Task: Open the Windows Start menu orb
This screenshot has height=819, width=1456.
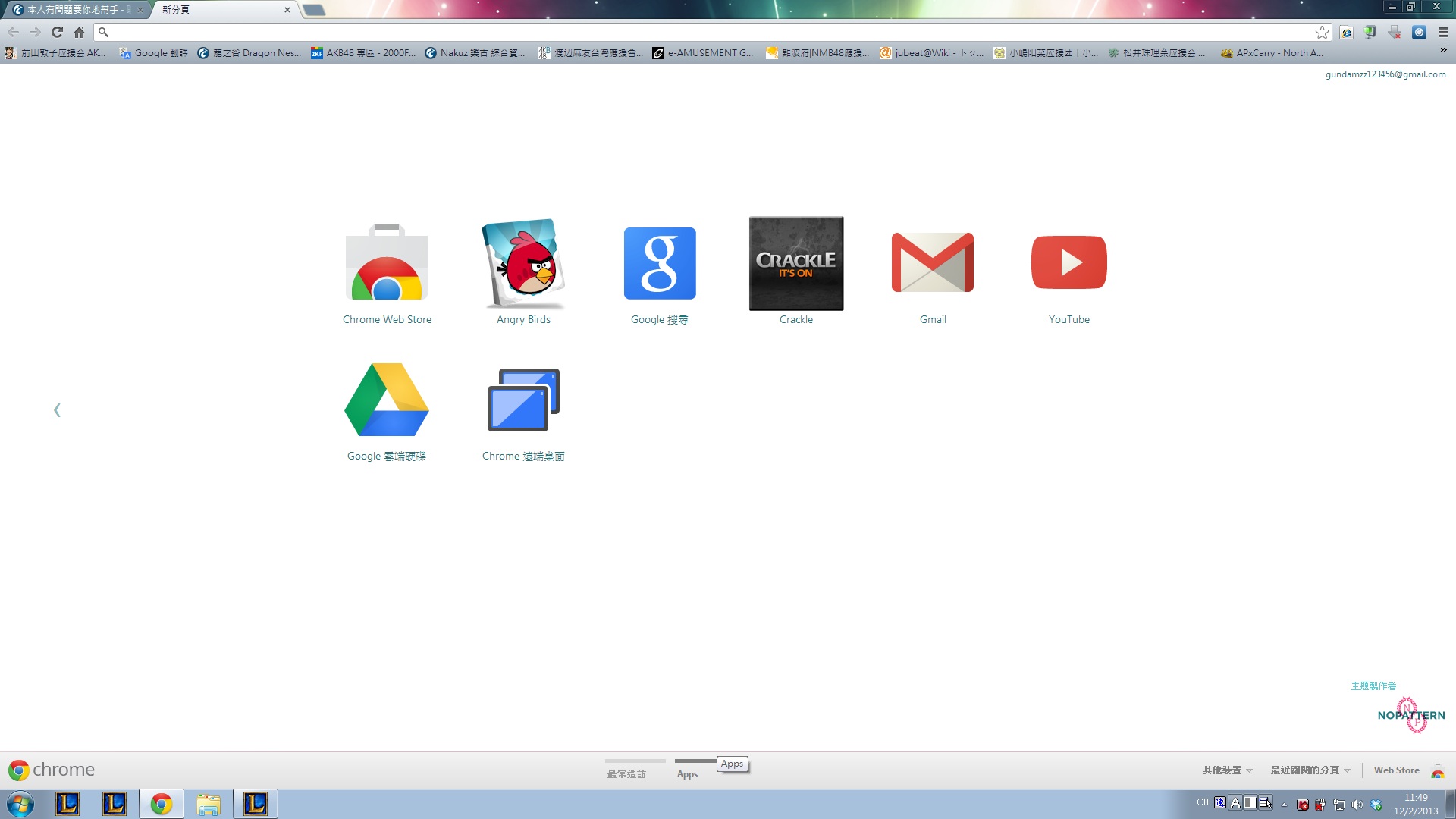Action: click(x=20, y=804)
